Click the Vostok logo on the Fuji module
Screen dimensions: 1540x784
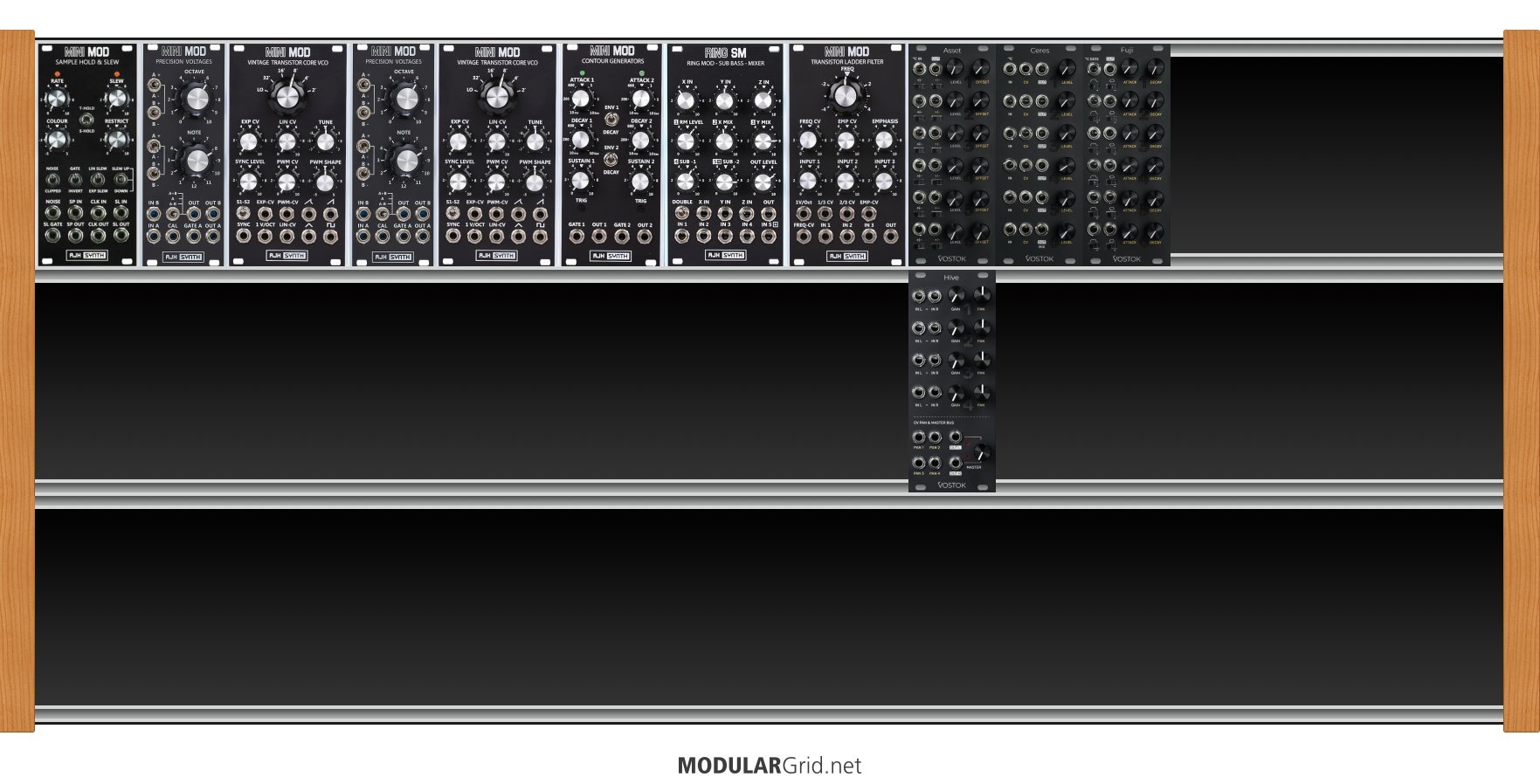pos(1126,258)
